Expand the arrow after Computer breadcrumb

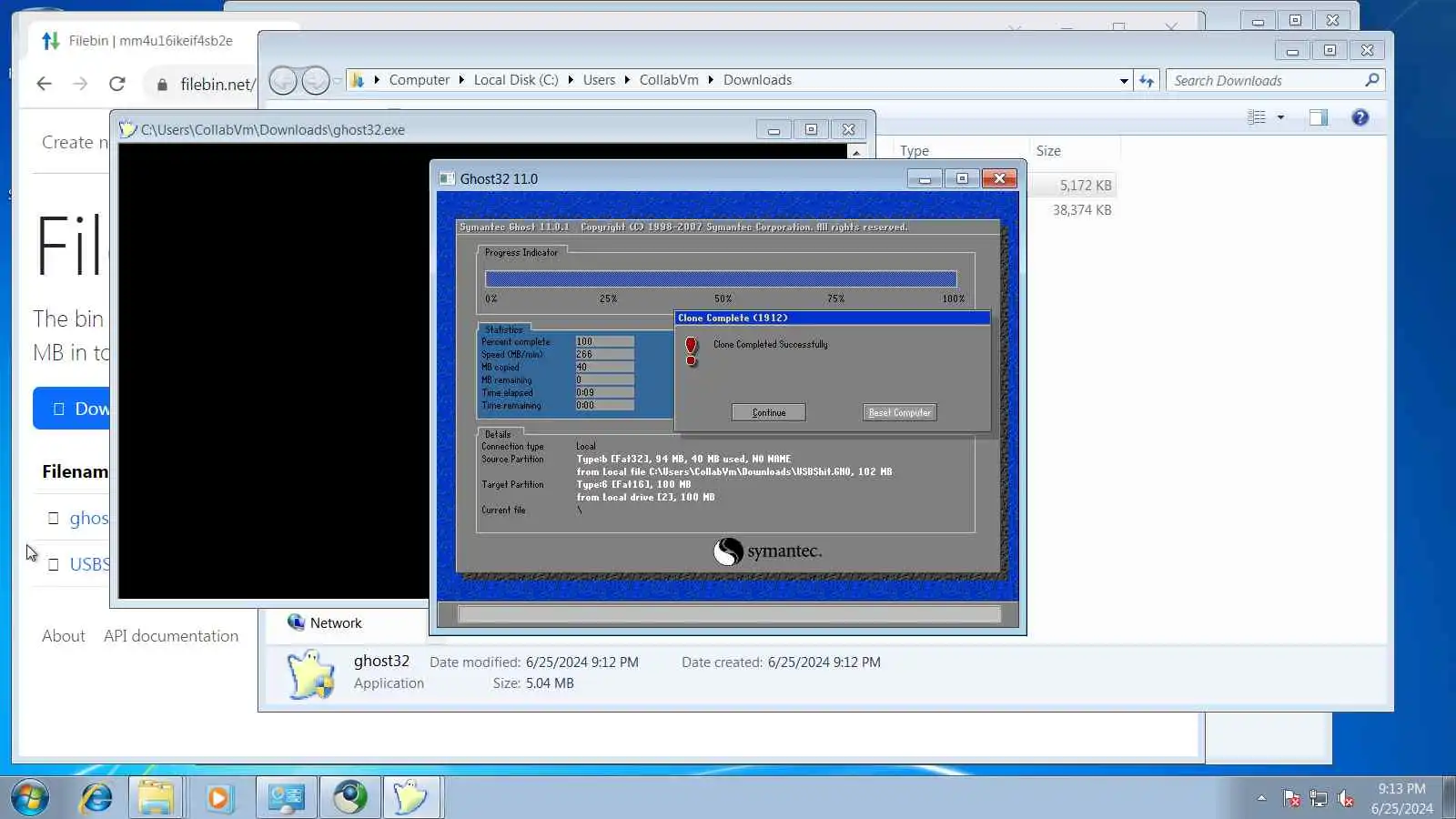(x=461, y=80)
